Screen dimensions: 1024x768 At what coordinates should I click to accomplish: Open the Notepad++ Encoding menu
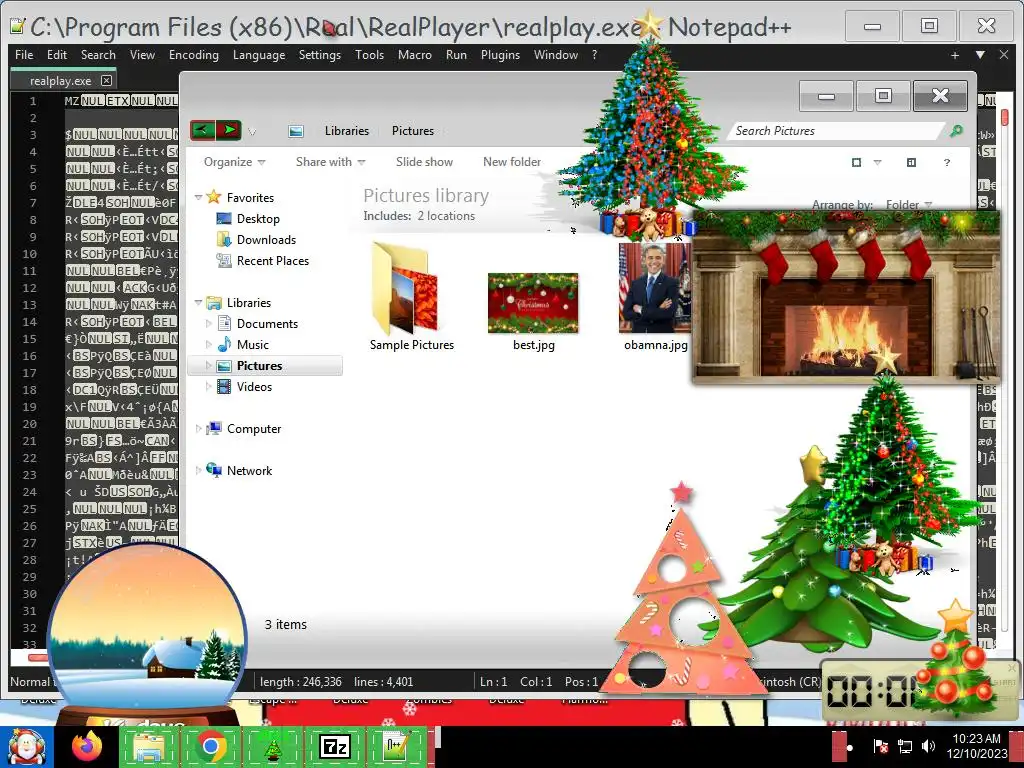194,55
